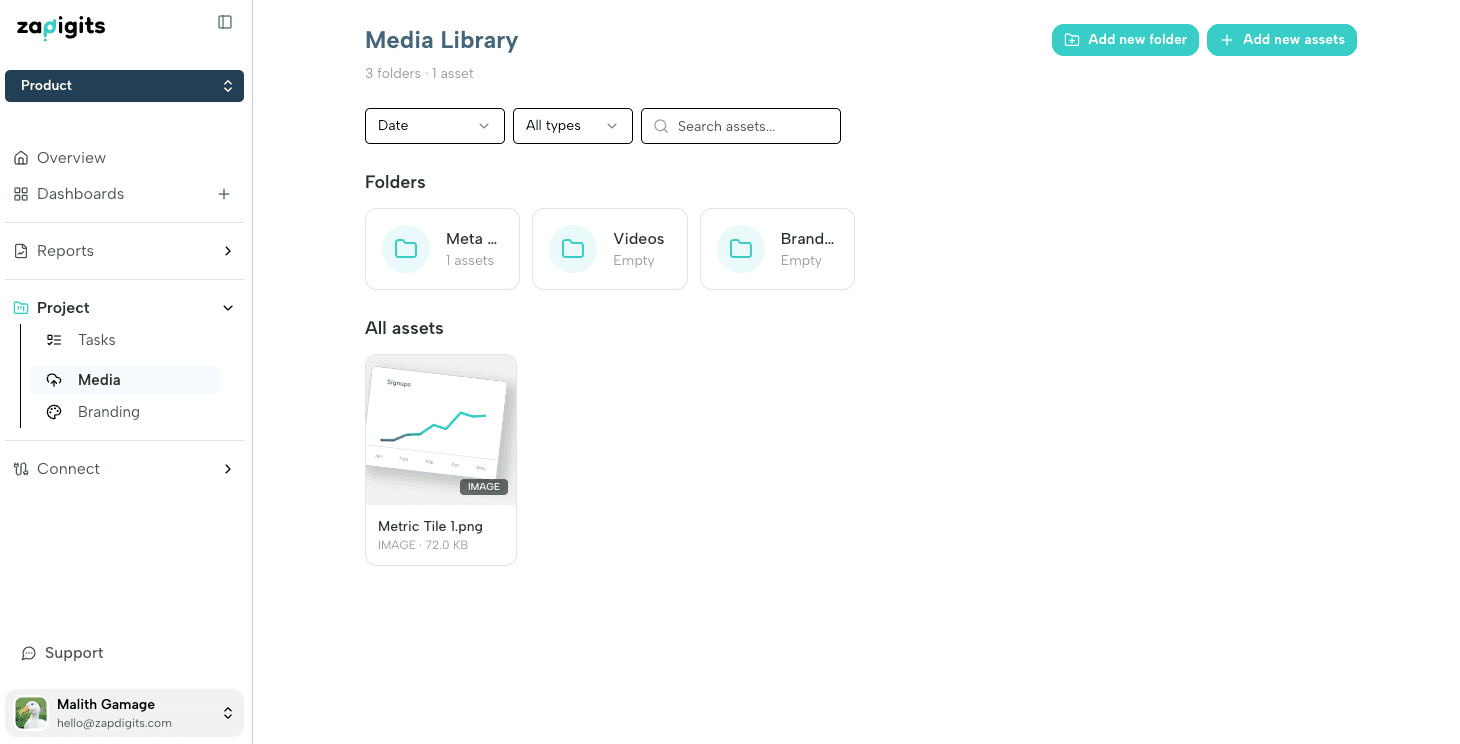
Task: Select Media in the Project menu
Action: [99, 379]
